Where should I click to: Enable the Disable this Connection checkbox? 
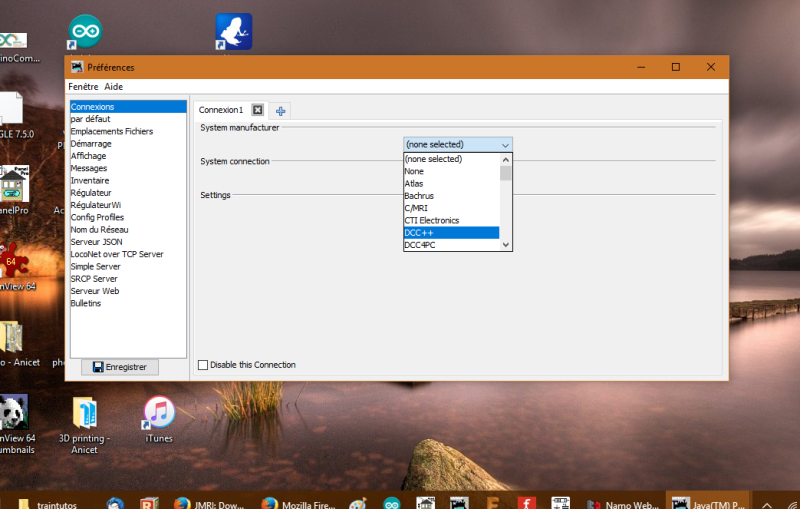coord(203,365)
